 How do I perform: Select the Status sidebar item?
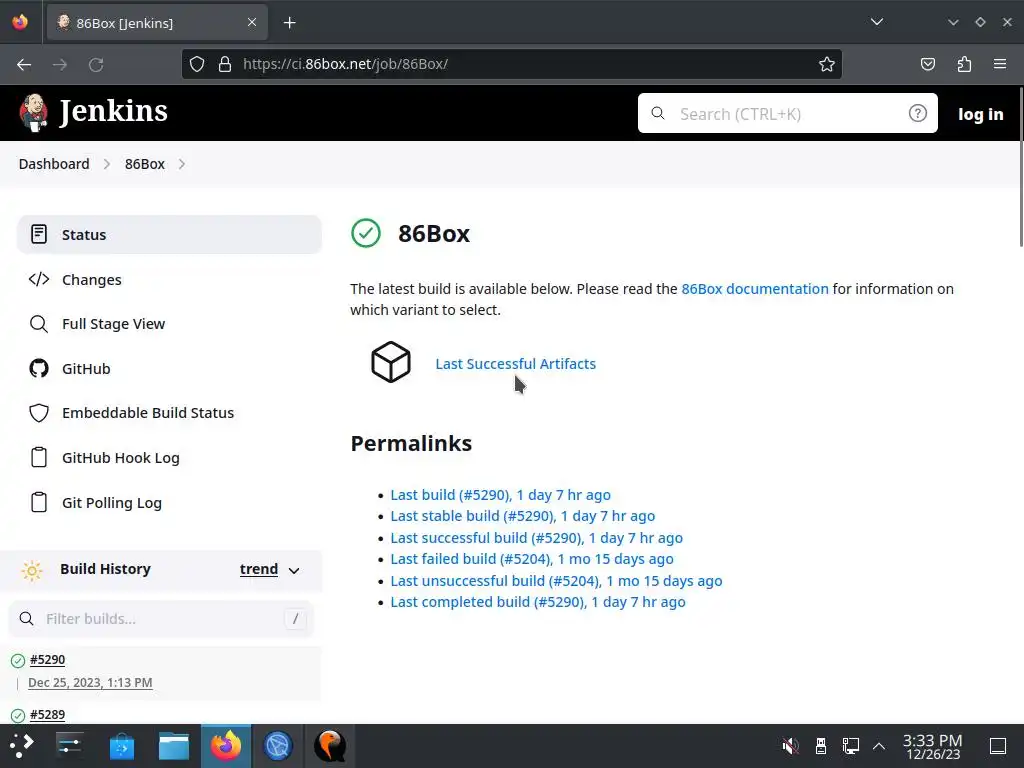[x=169, y=234]
